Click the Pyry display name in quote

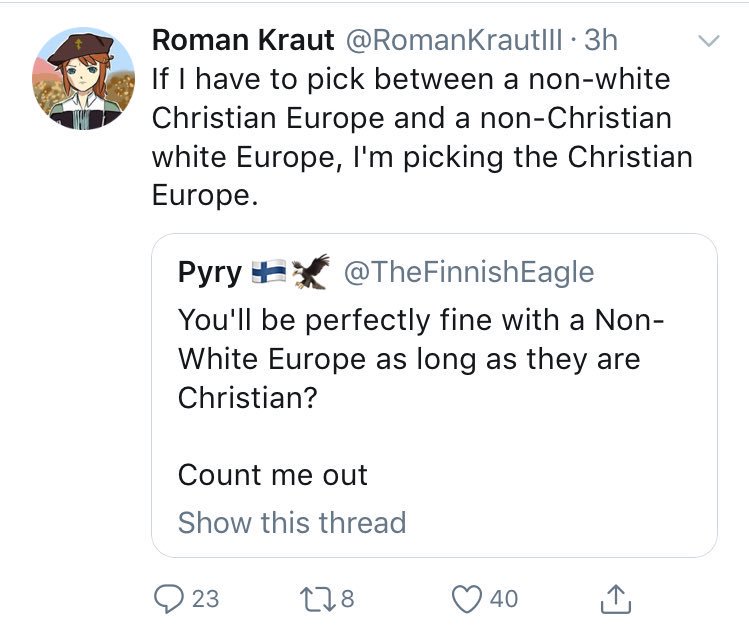click(208, 271)
